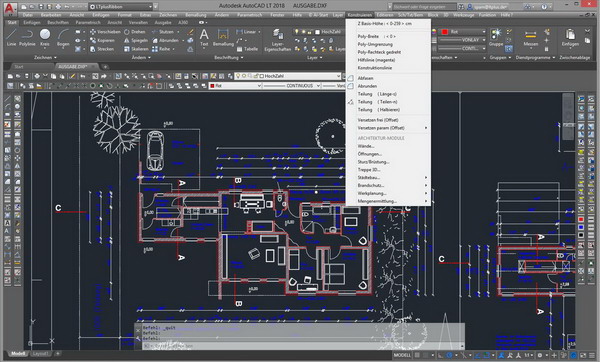The width and height of the screenshot is (600, 362).
Task: Click the help question mark icon
Action: [544, 7]
